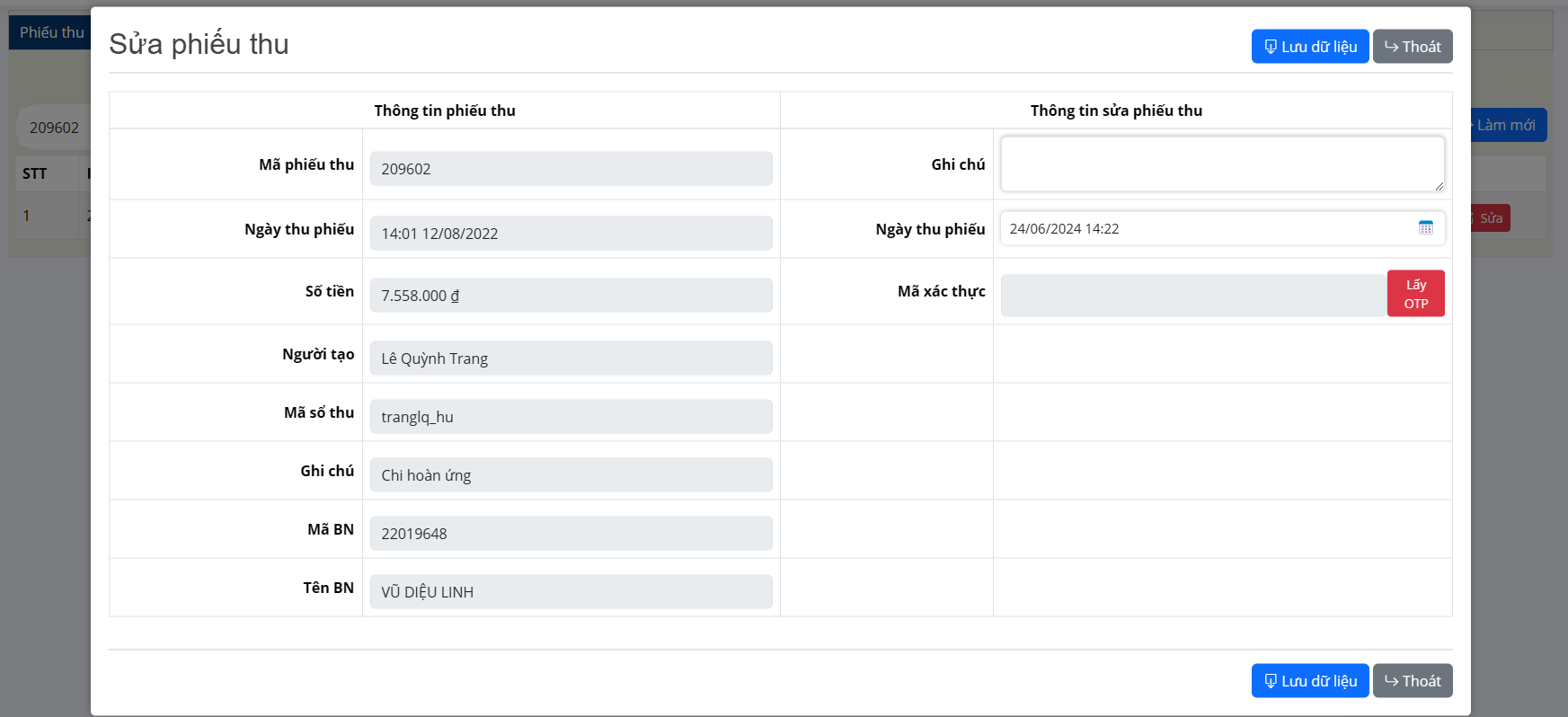Focus the Ghi chú edit textarea
Screen dimensions: 1568x717
(1222, 164)
